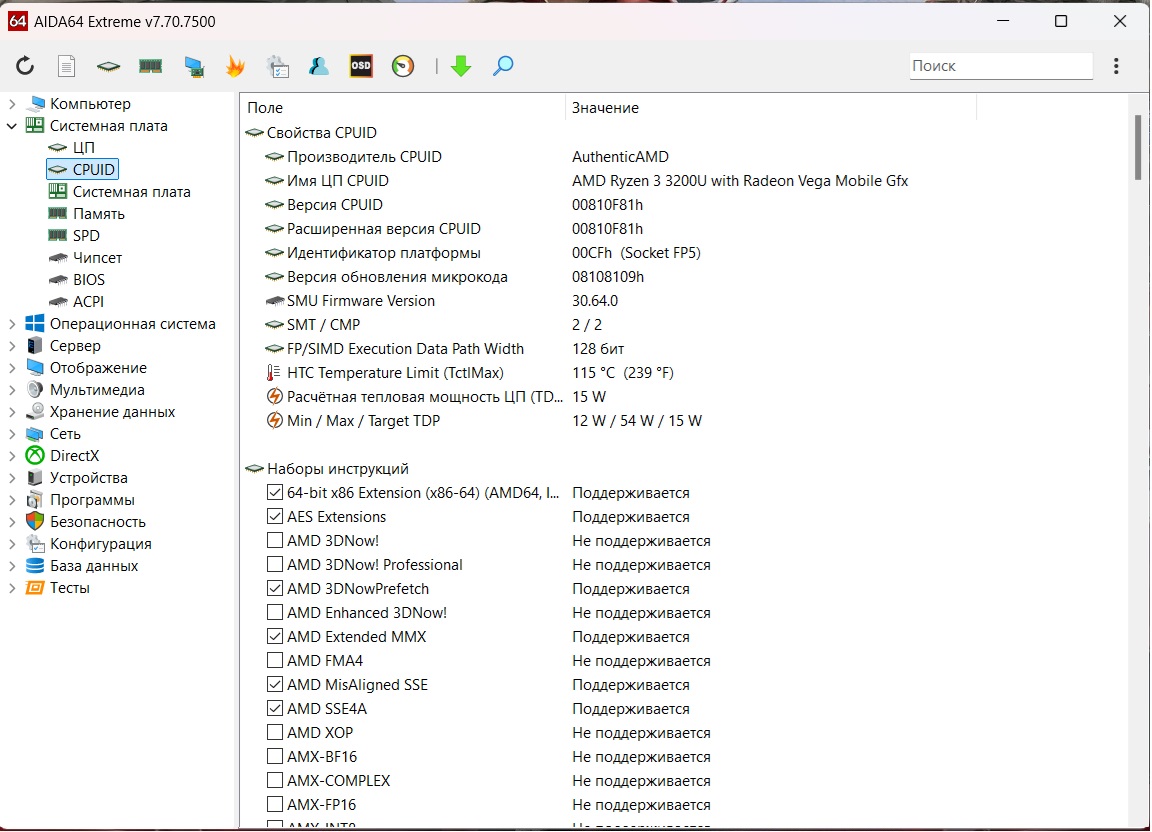Click the magnifying glass search icon
This screenshot has height=832, width=1152.
(x=503, y=66)
